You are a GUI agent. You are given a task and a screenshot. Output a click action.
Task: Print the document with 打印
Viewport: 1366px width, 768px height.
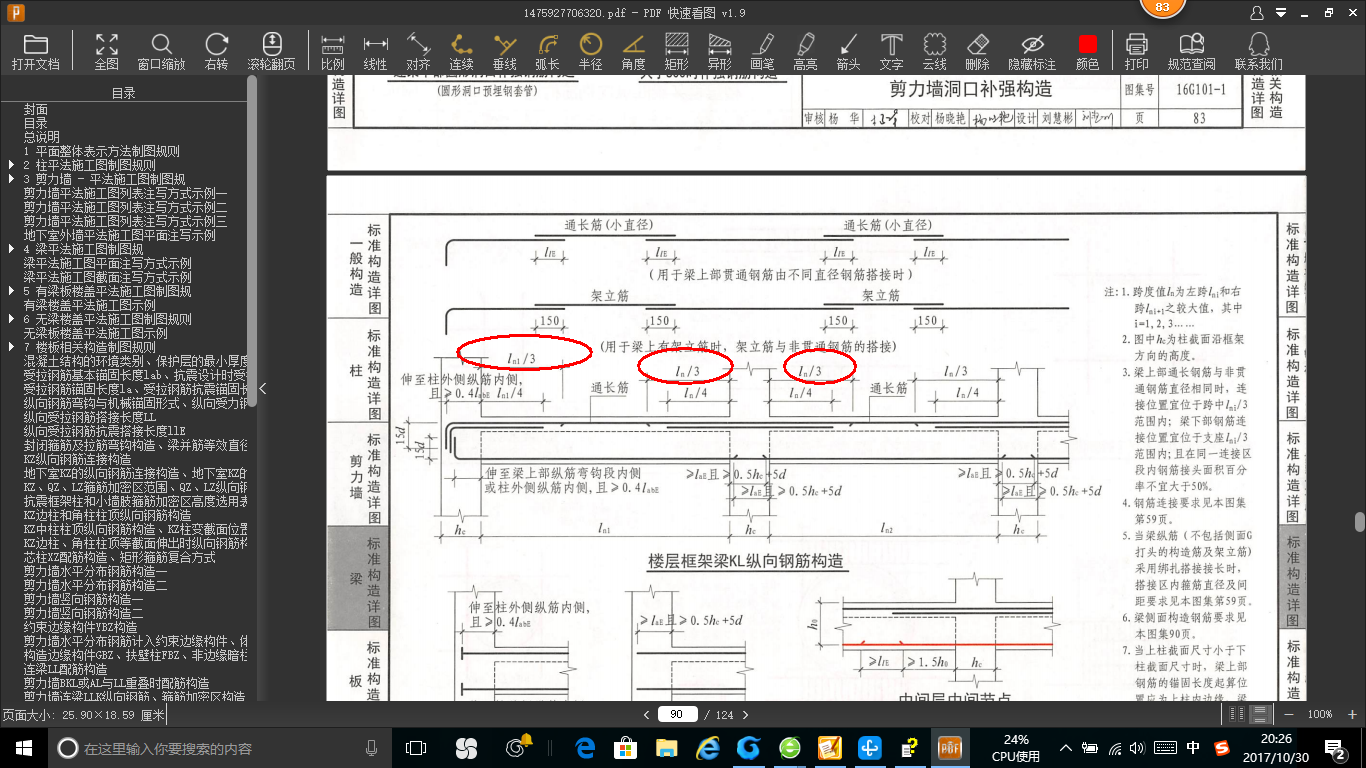(1136, 51)
